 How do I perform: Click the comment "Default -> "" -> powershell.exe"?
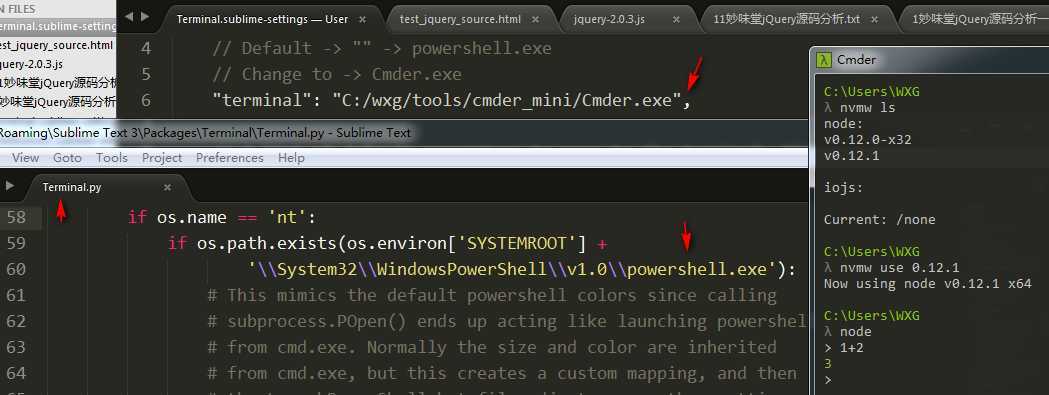pyautogui.click(x=381, y=49)
